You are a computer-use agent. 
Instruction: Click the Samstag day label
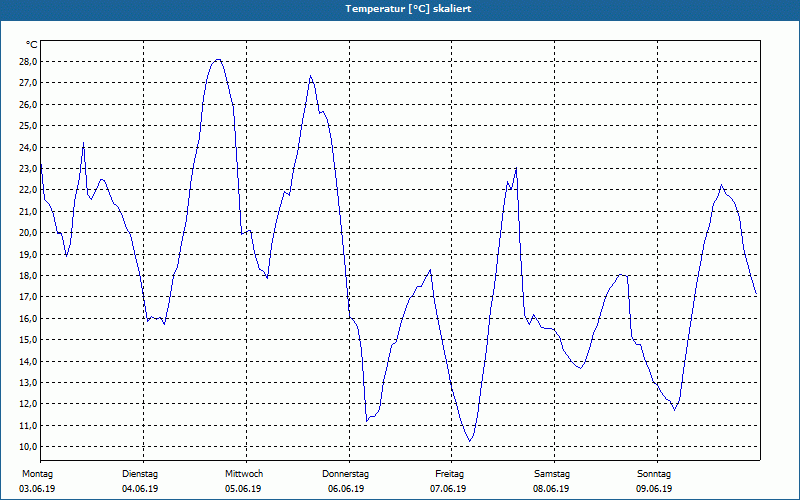point(552,474)
